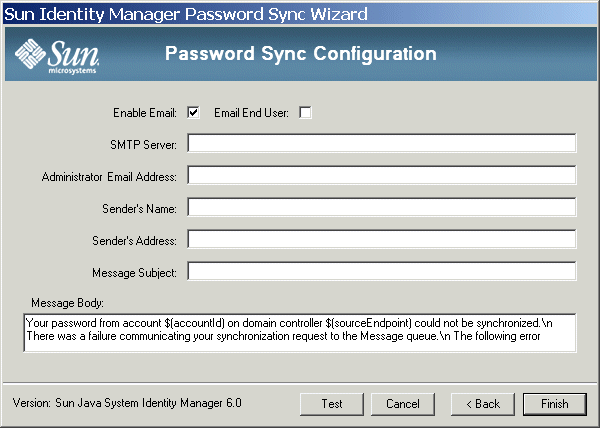Click the Message Subject label
Screen dimensions: 600x428
click(134, 273)
